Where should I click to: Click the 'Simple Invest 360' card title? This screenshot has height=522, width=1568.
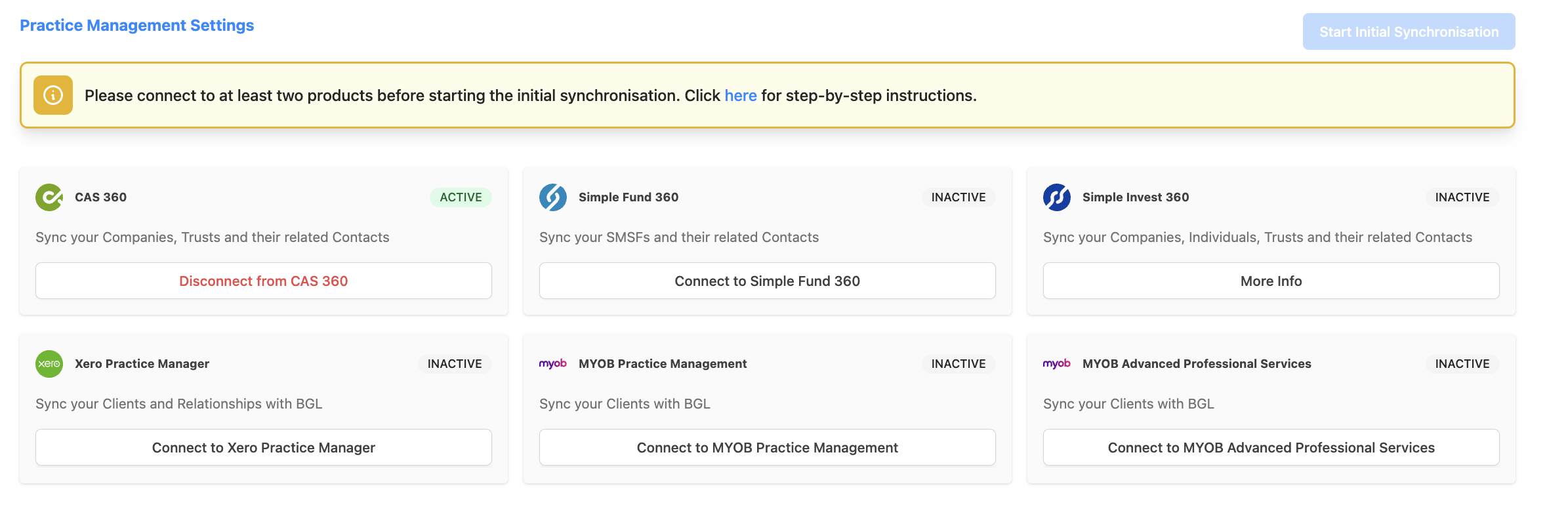pos(1136,197)
